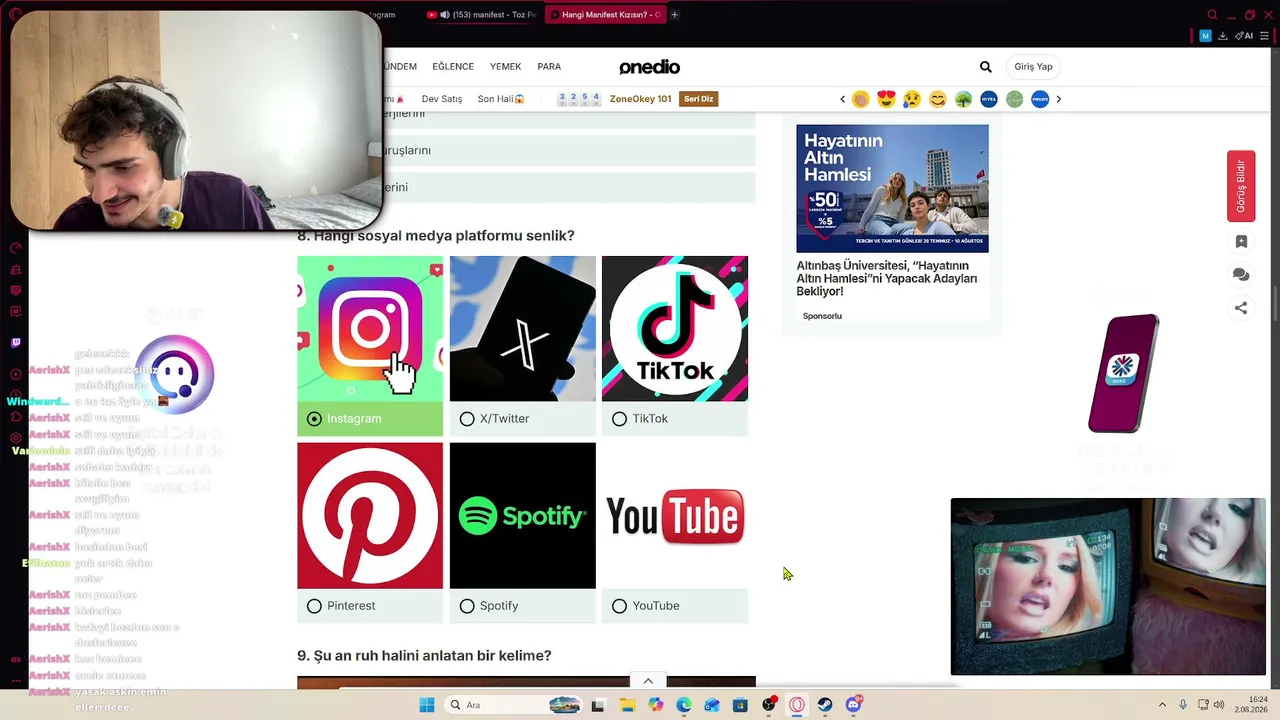This screenshot has width=1280, height=720.
Task: Share the quiz with the share icon
Action: [1241, 308]
